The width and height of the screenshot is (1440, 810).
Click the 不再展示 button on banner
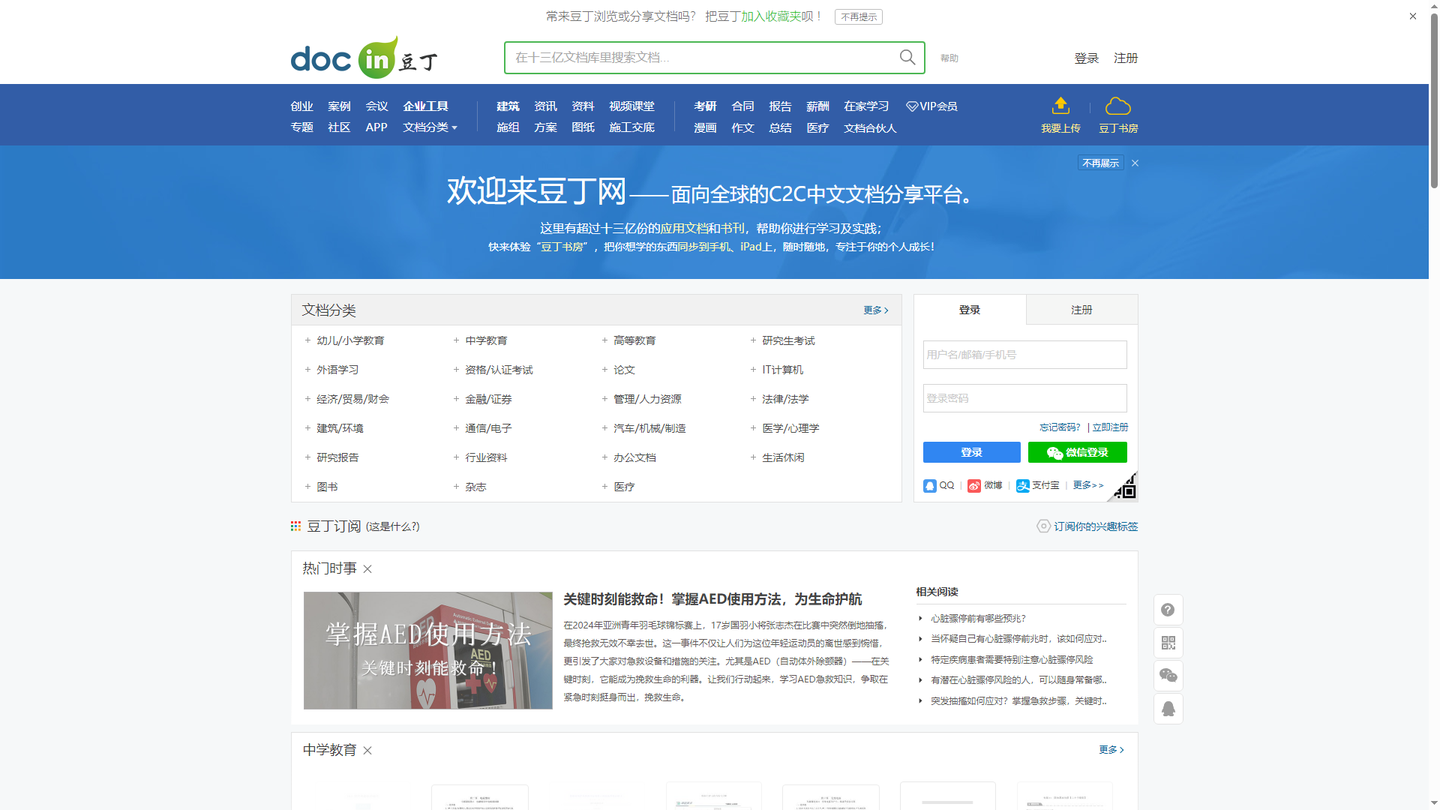1100,163
